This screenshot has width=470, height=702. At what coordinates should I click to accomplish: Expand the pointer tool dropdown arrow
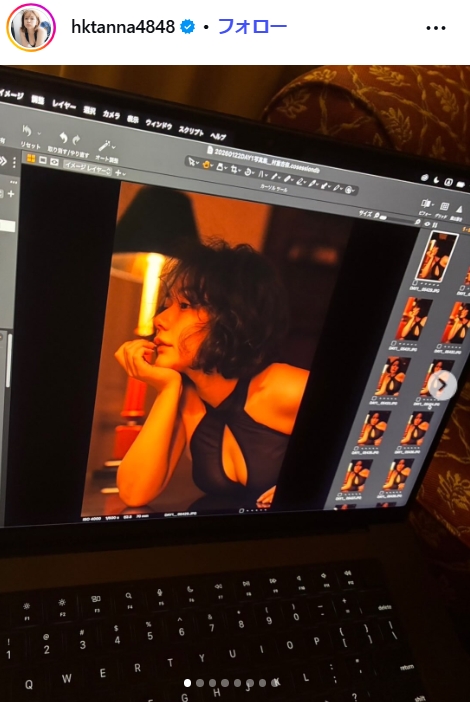click(x=198, y=163)
